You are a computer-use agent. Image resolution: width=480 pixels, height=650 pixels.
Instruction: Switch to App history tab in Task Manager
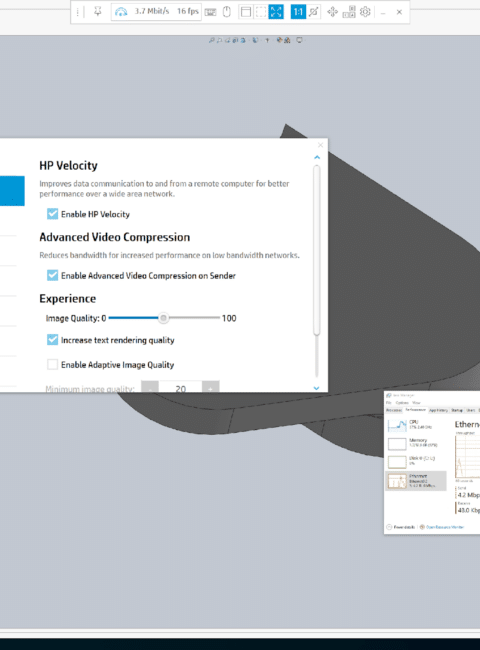click(439, 410)
